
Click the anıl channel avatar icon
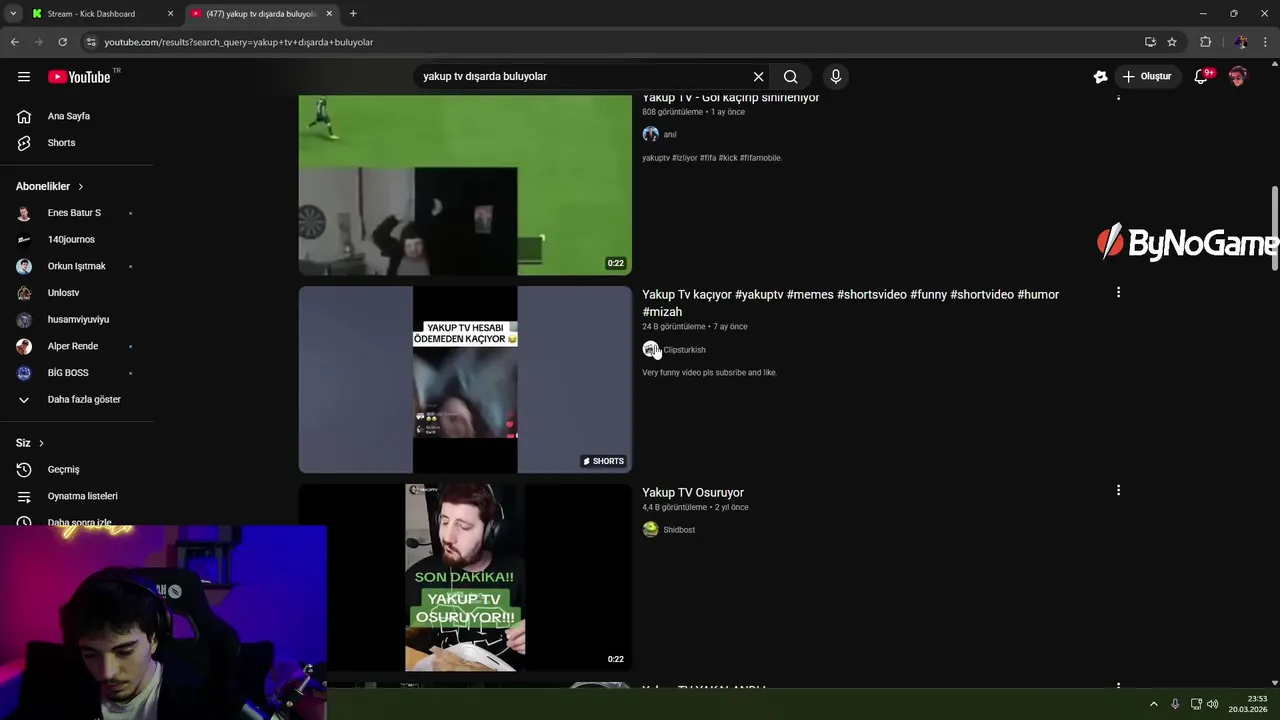650,135
